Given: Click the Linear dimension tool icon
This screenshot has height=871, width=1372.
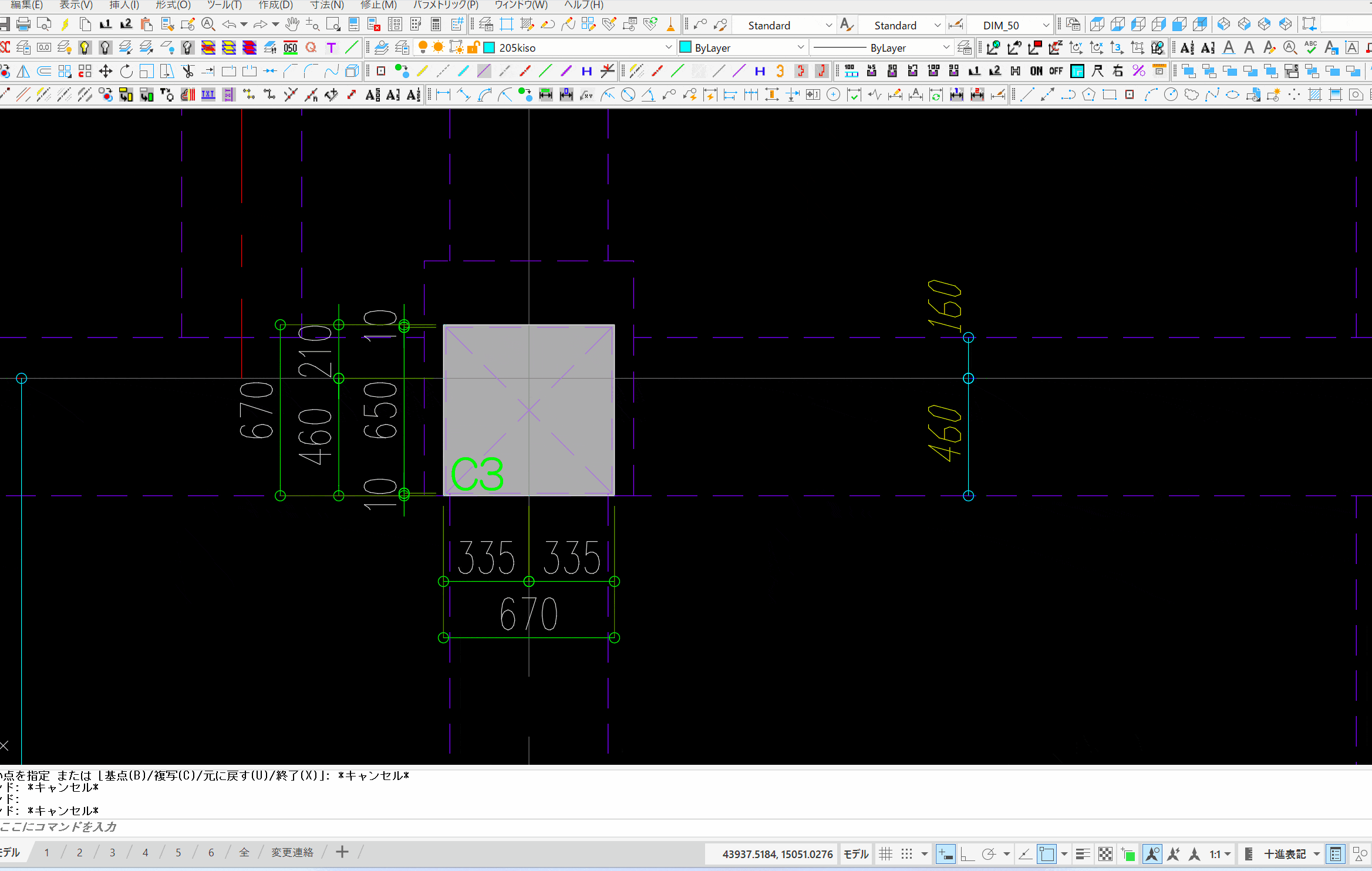Looking at the screenshot, I should click(443, 95).
